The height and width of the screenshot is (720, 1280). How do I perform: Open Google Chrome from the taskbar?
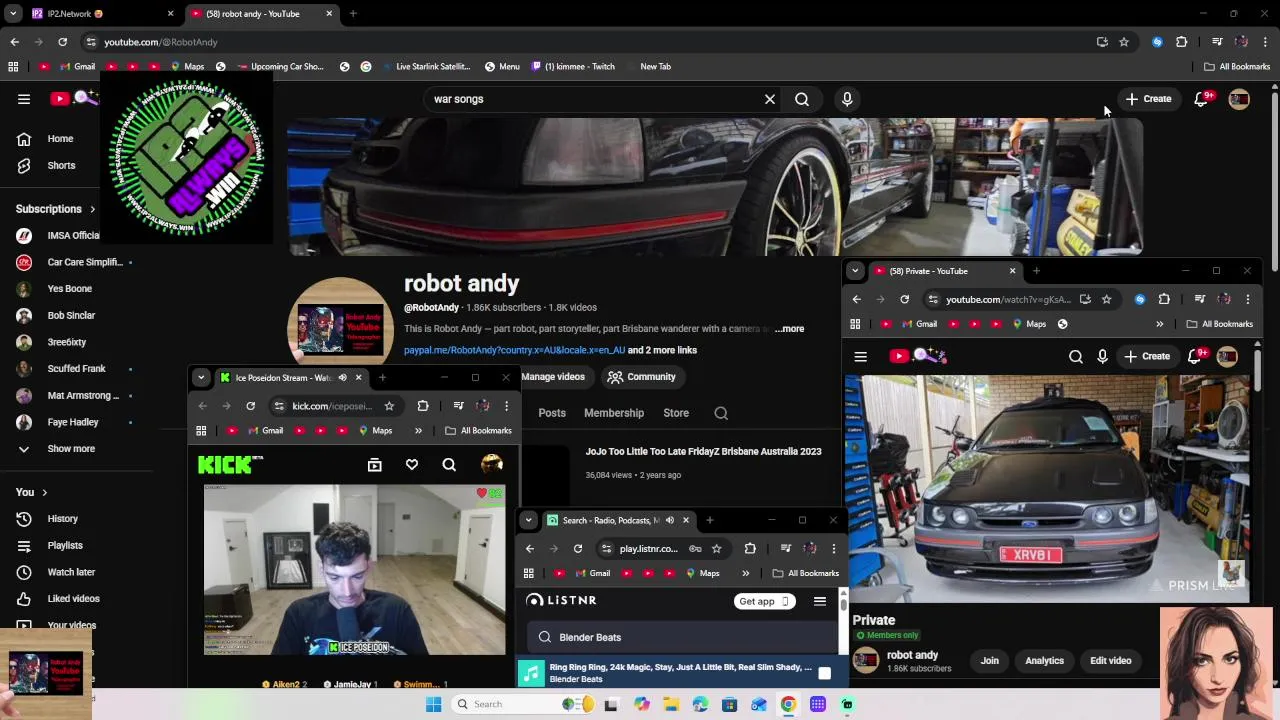pyautogui.click(x=788, y=705)
